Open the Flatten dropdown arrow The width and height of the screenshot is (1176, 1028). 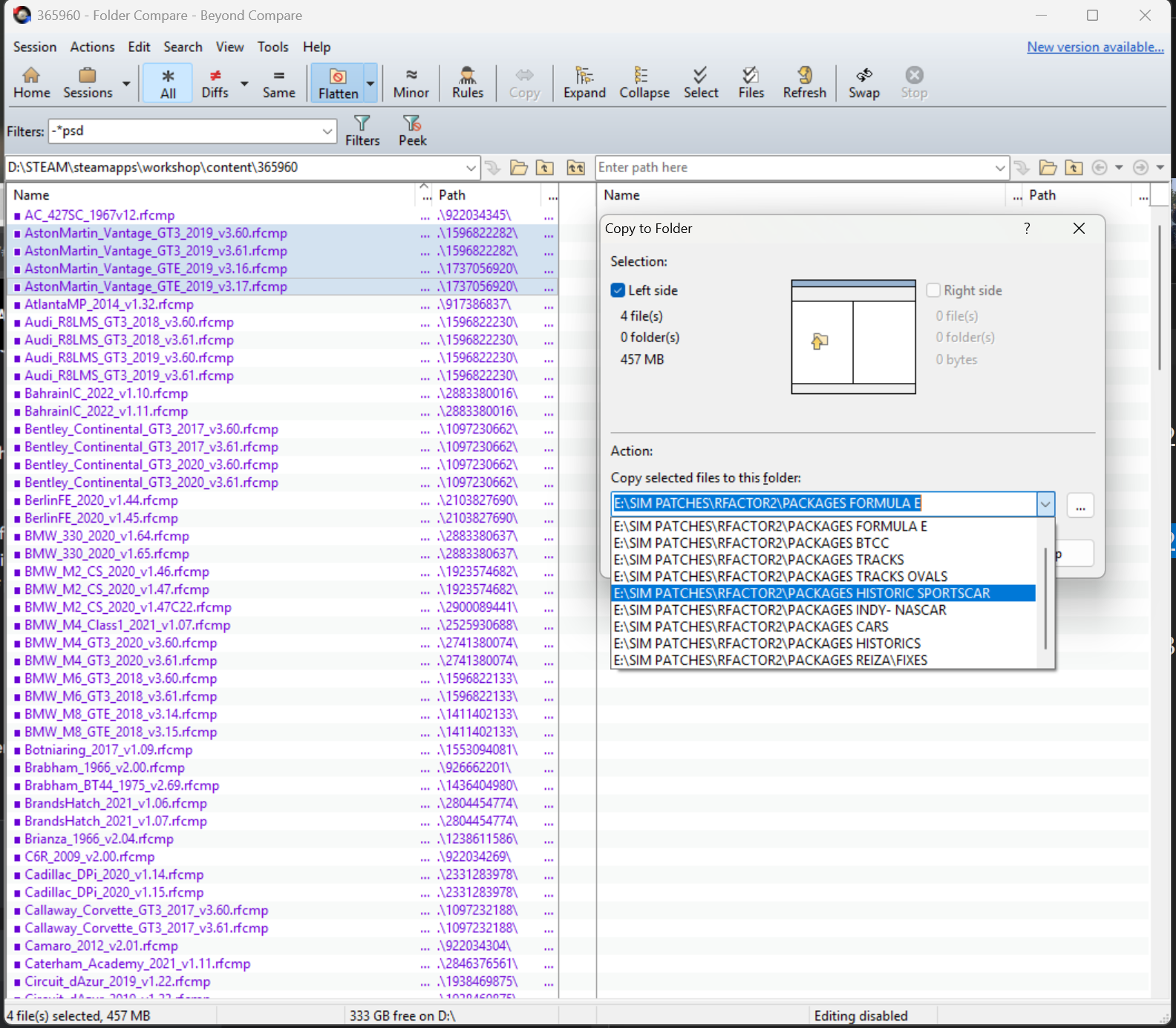(370, 83)
